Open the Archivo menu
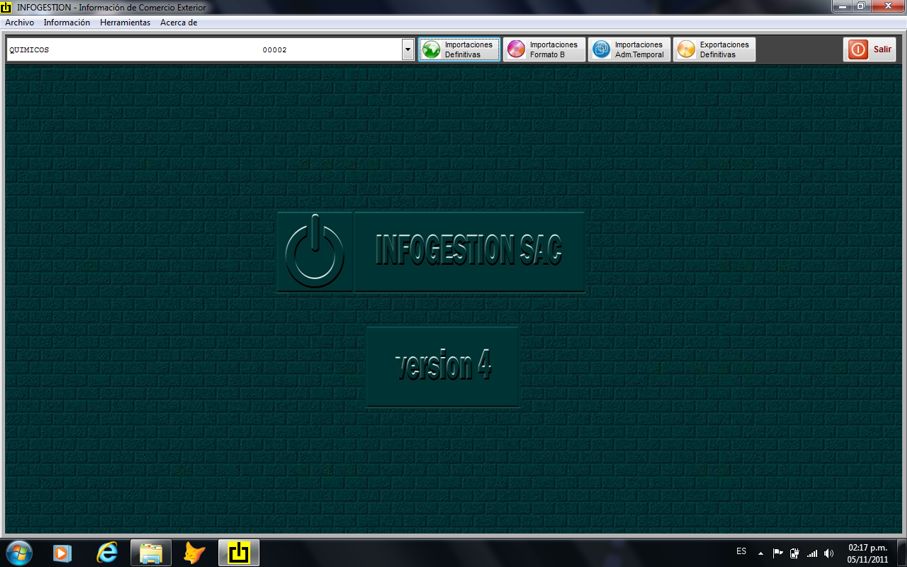Viewport: 907px width, 567px height. click(19, 22)
